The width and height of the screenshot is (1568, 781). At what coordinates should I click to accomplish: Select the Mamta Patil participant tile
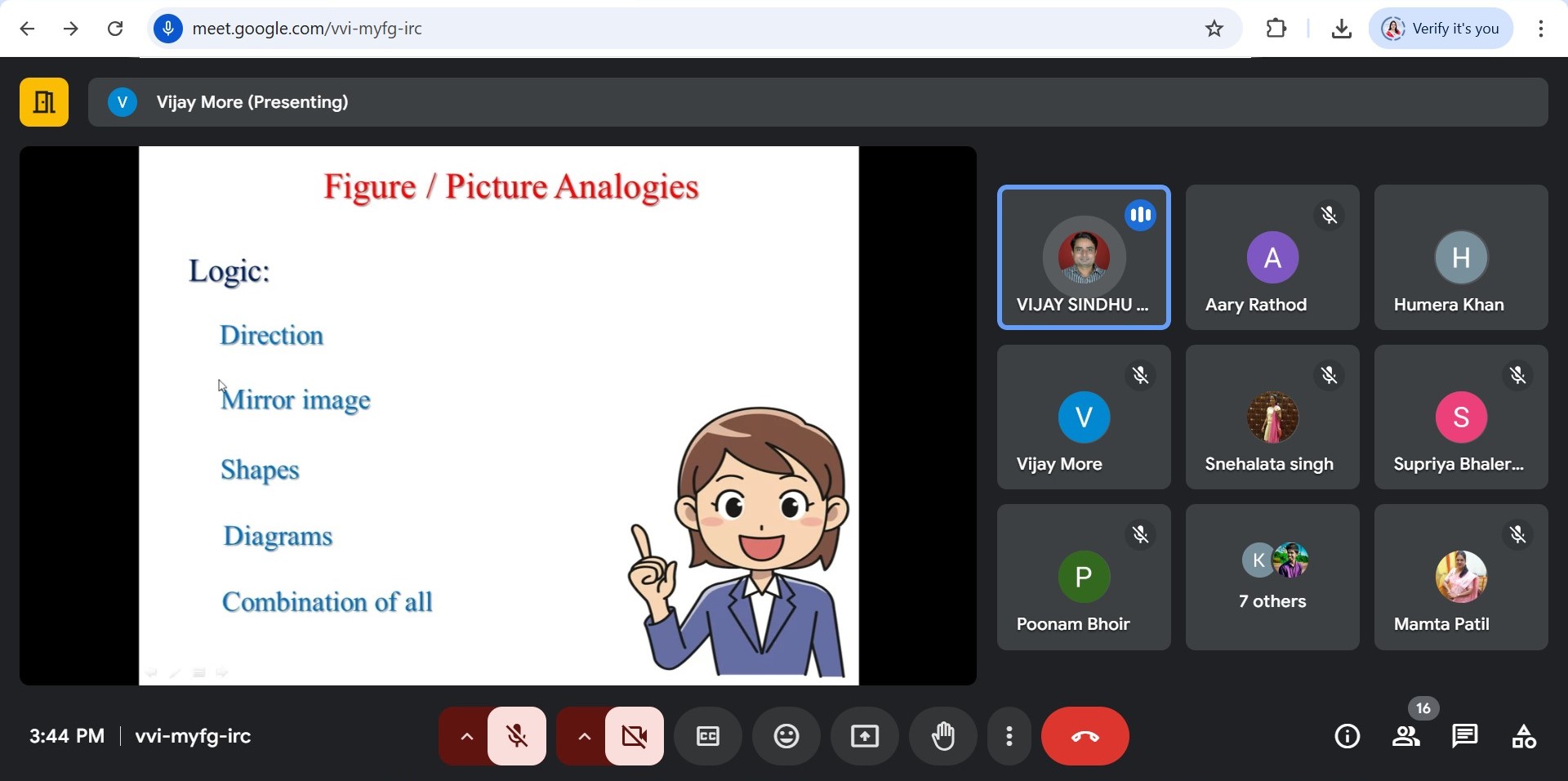pos(1461,577)
